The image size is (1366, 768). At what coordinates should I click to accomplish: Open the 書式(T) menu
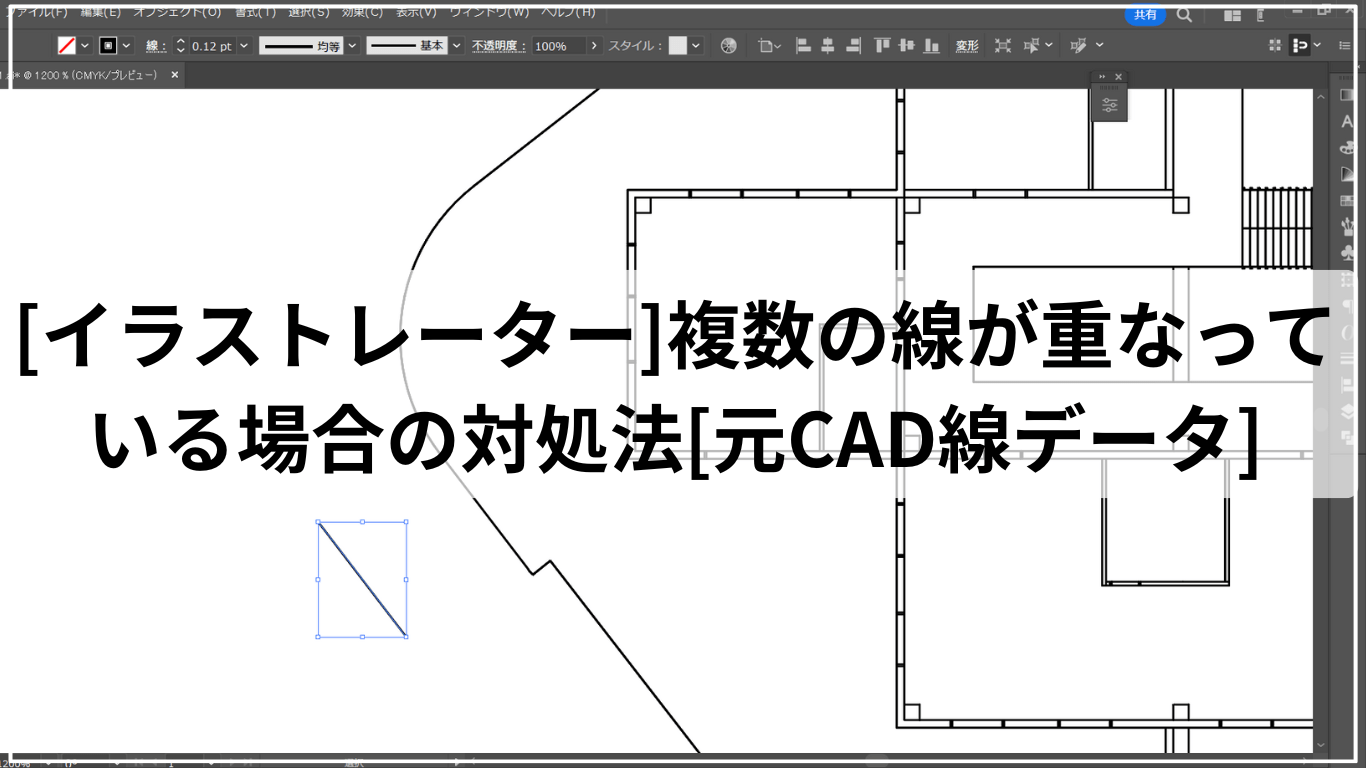tap(255, 13)
